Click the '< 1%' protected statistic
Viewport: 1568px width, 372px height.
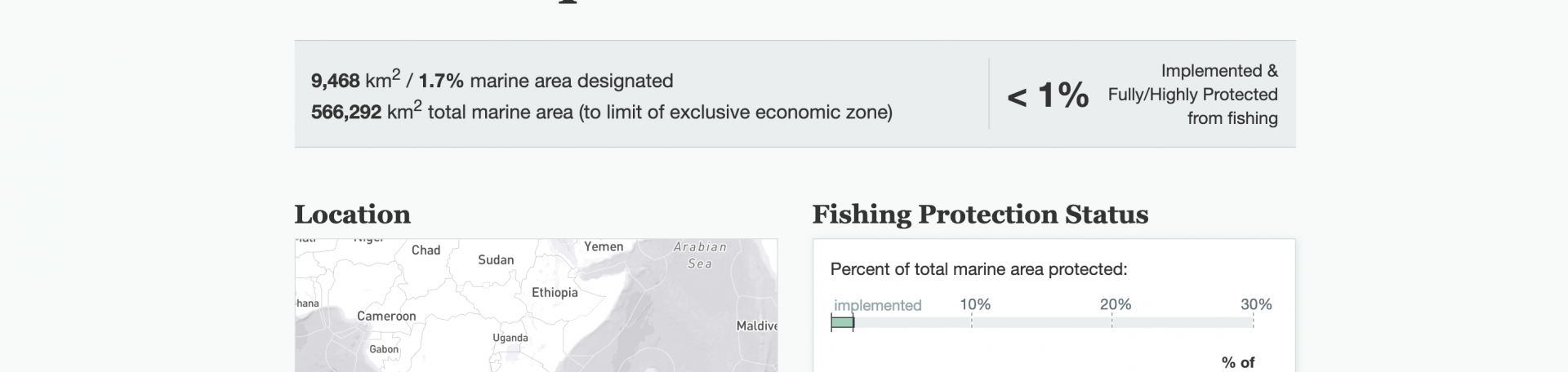[x=1048, y=95]
